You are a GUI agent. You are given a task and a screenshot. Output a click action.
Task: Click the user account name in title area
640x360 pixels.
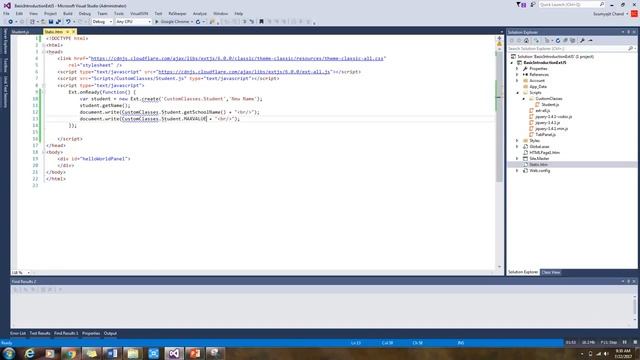(x=608, y=13)
